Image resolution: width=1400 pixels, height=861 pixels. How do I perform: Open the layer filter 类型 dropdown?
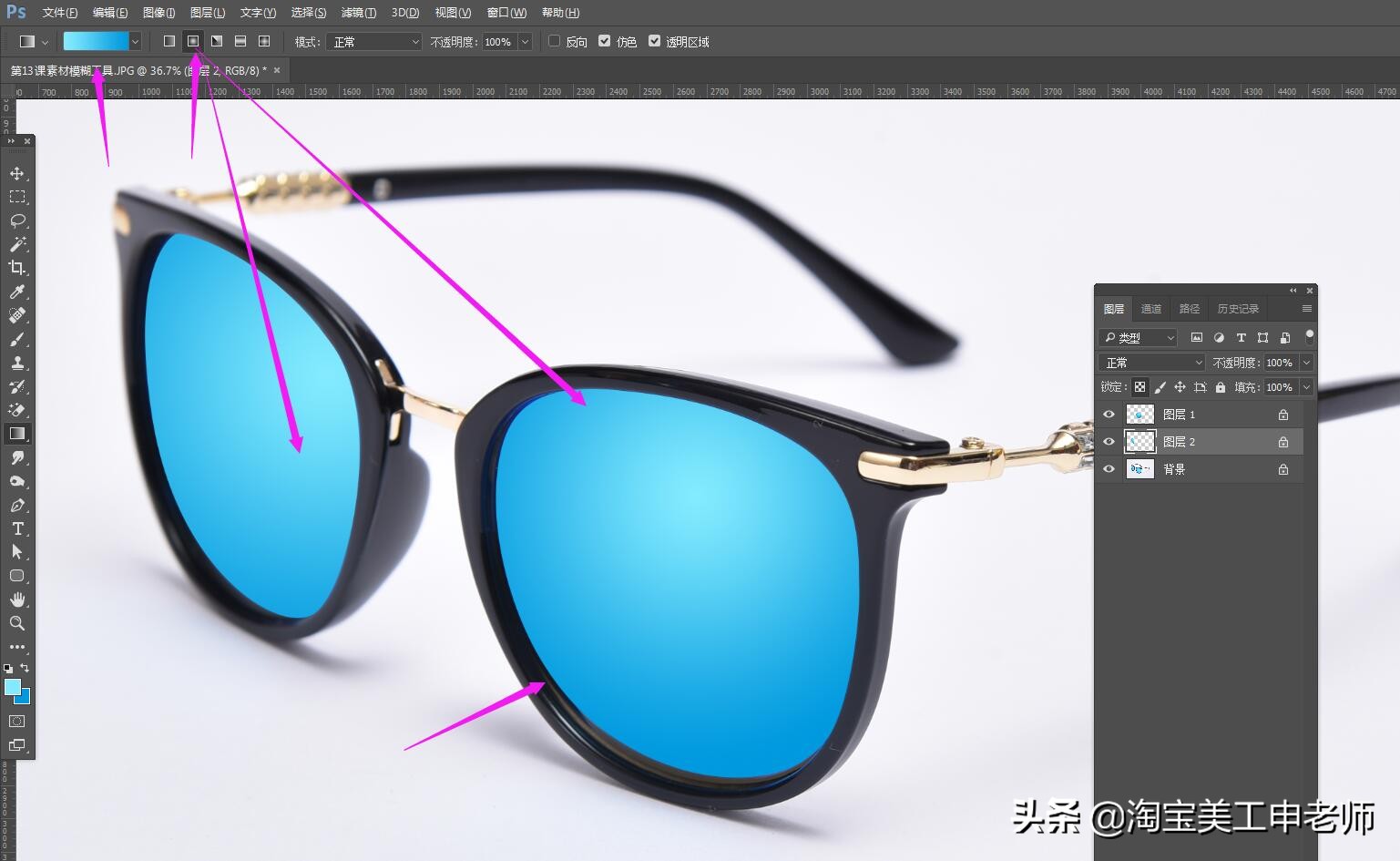[1138, 338]
